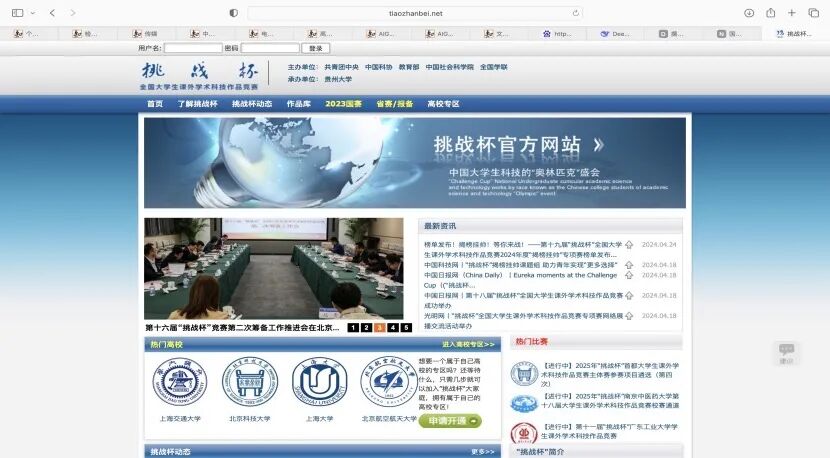Click the 密码 password input field
This screenshot has width=830, height=458.
(270, 48)
